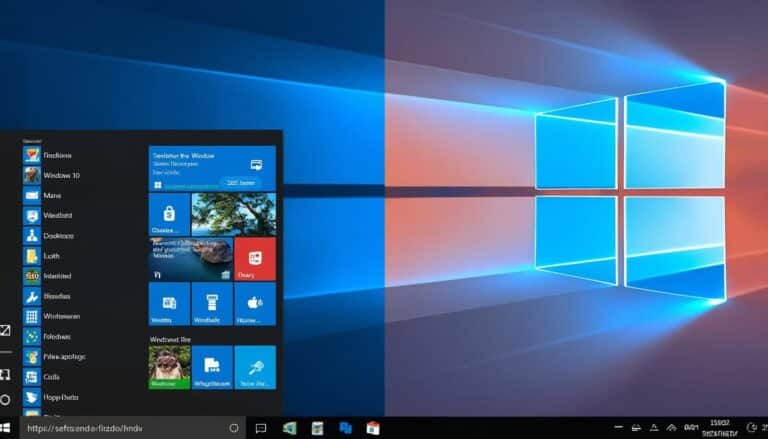Open the "Windoswen" grid icon app
The width and height of the screenshot is (768, 439).
(52, 316)
